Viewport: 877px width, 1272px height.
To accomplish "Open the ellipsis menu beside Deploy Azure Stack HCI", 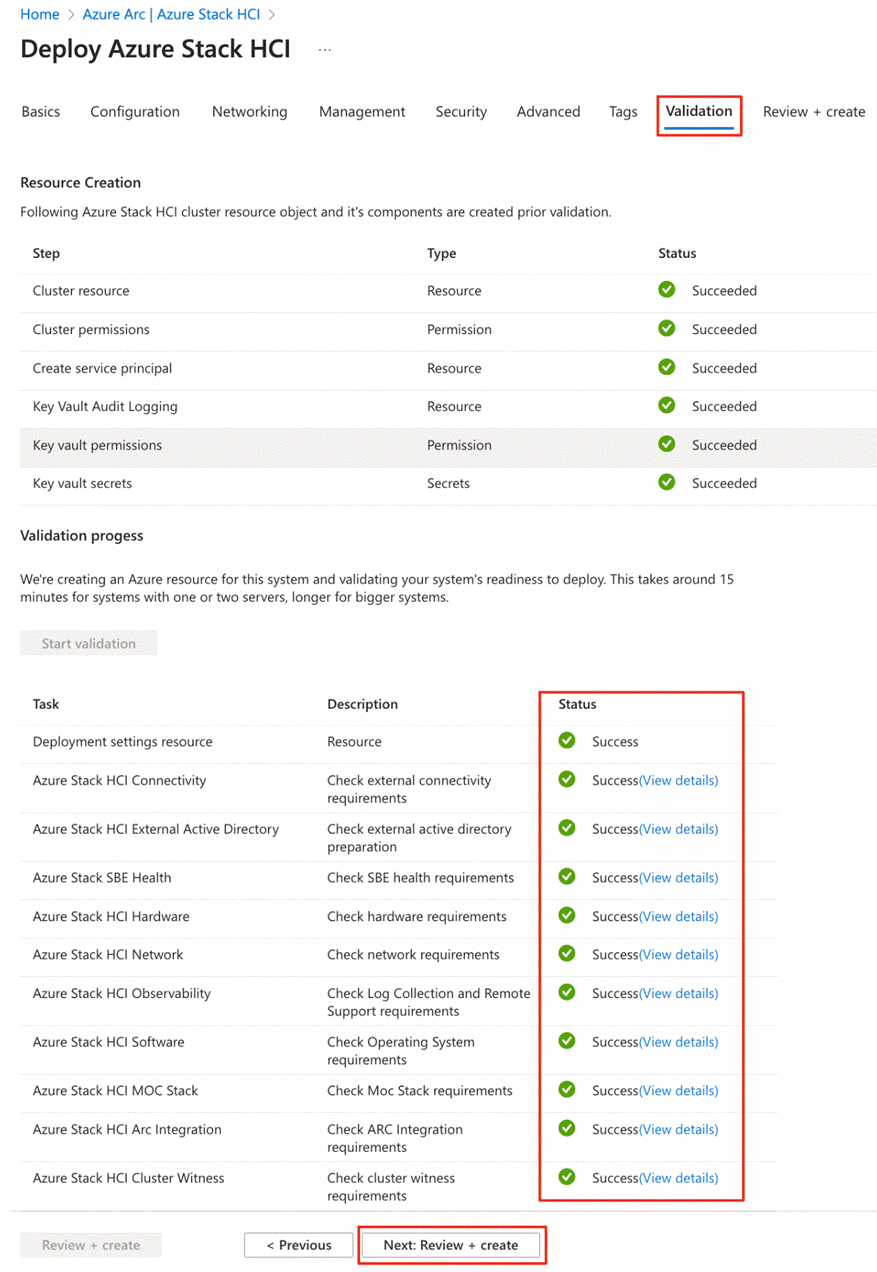I will (324, 49).
